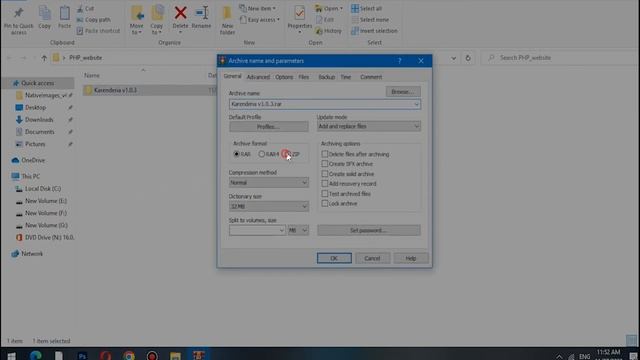Image resolution: width=640 pixels, height=360 pixels.
Task: Click Invert selection in the ribbon
Action: tap(374, 31)
